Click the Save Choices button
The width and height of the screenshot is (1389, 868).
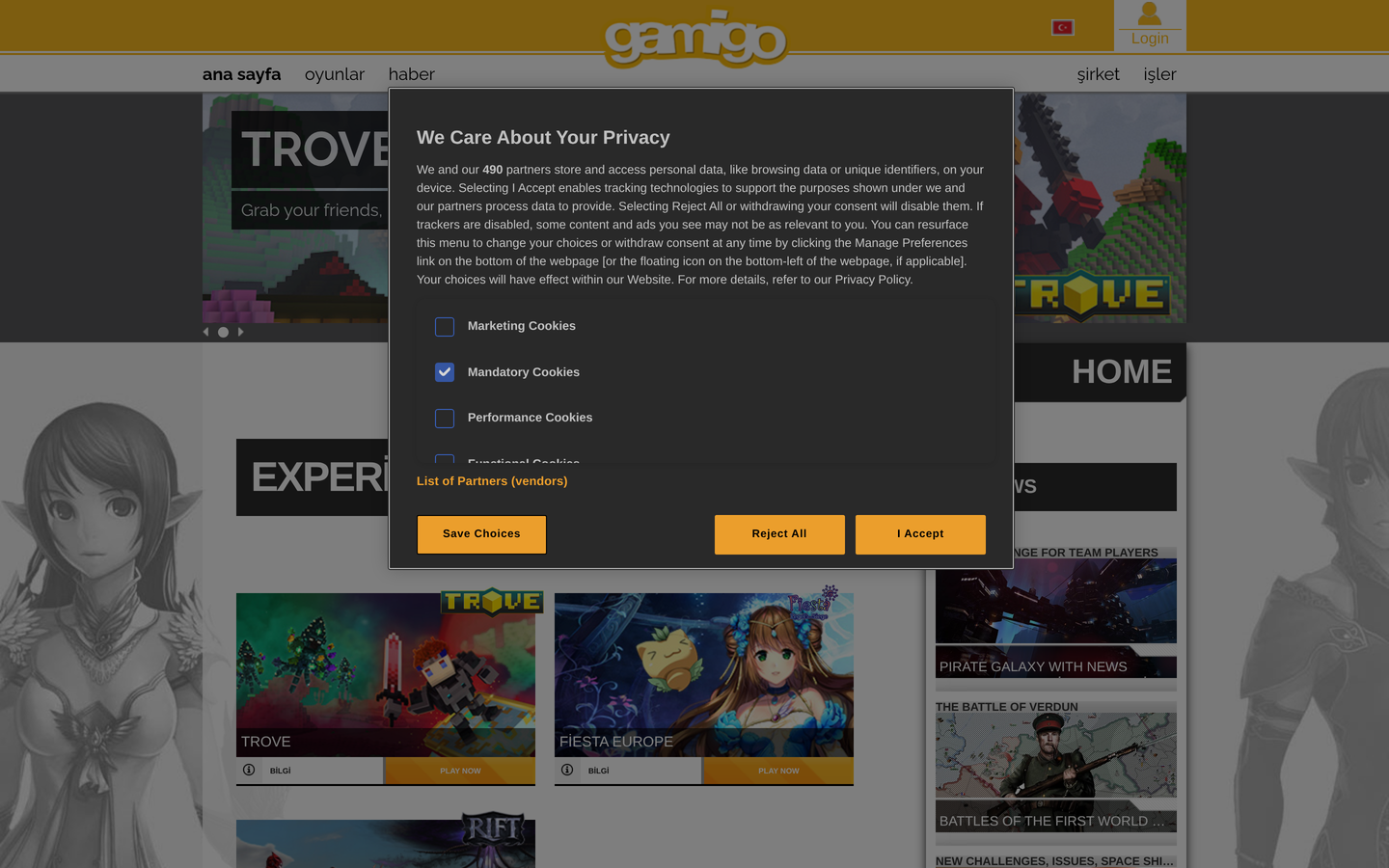click(x=481, y=534)
